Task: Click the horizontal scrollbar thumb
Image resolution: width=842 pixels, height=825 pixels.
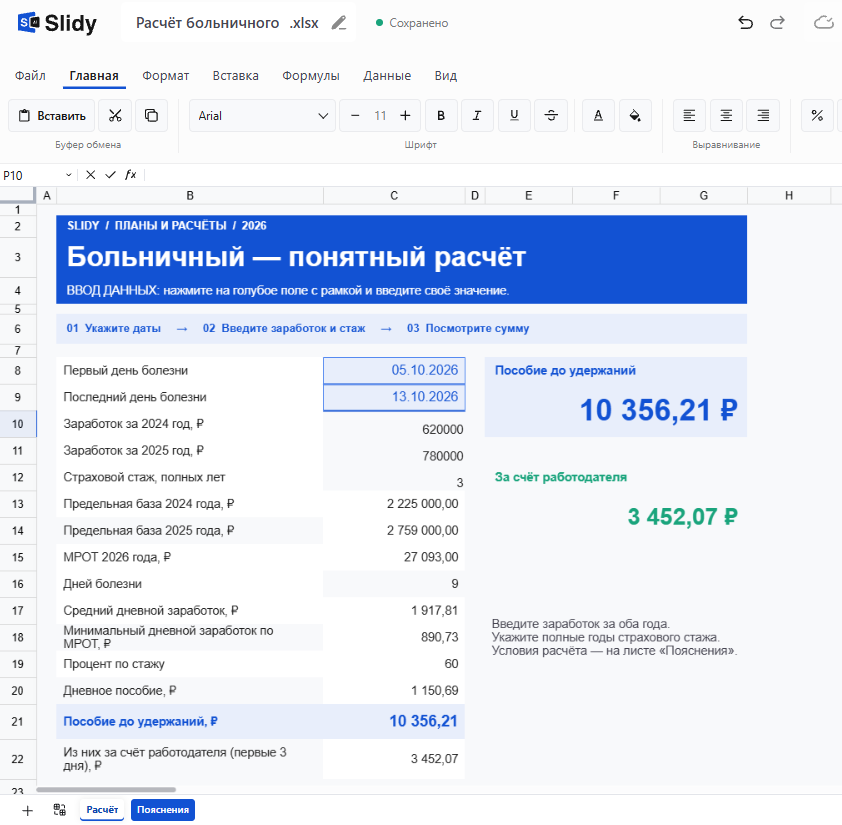Action: [x=106, y=790]
